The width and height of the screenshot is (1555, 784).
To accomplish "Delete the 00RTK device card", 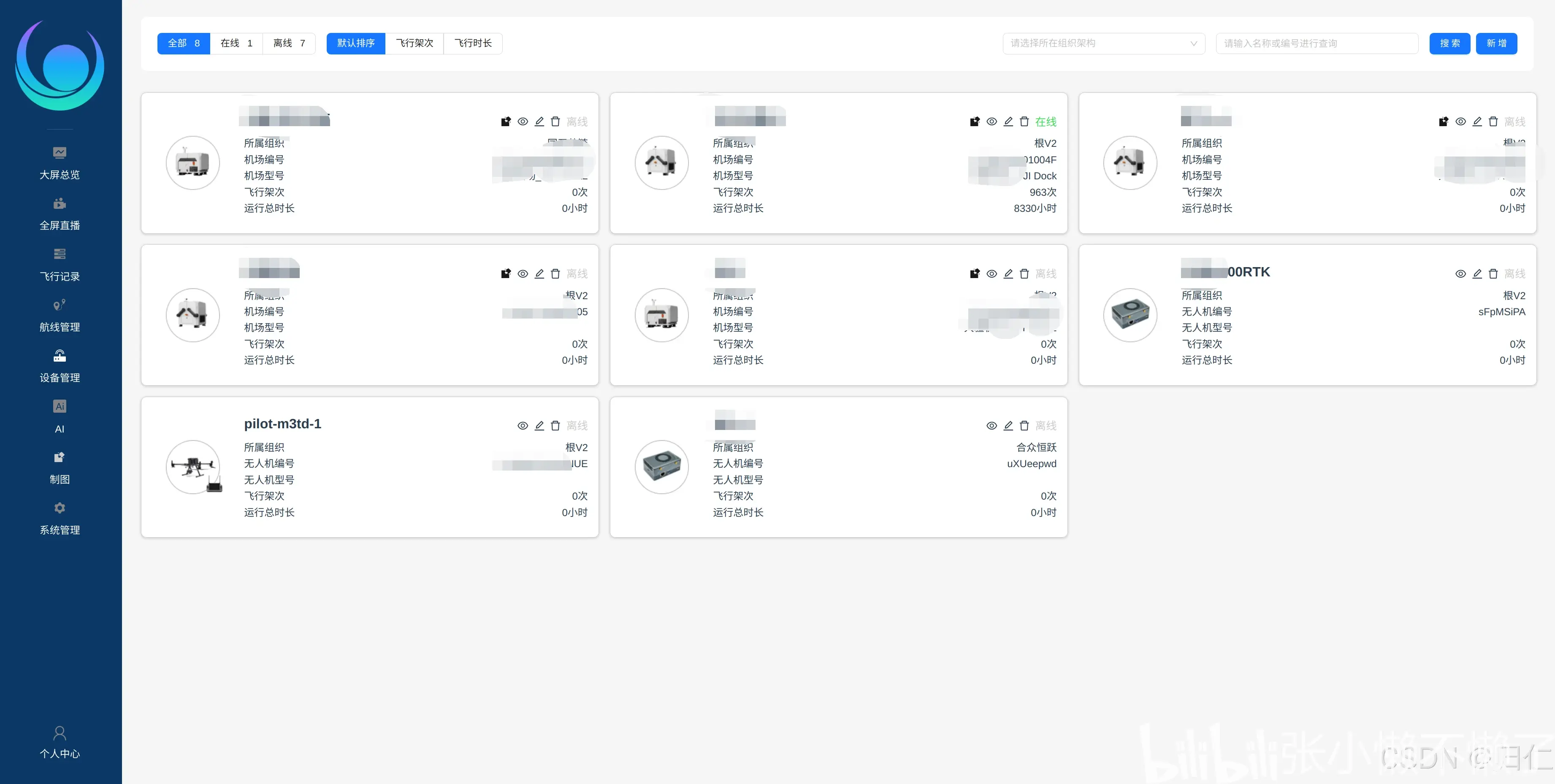I will click(1493, 273).
